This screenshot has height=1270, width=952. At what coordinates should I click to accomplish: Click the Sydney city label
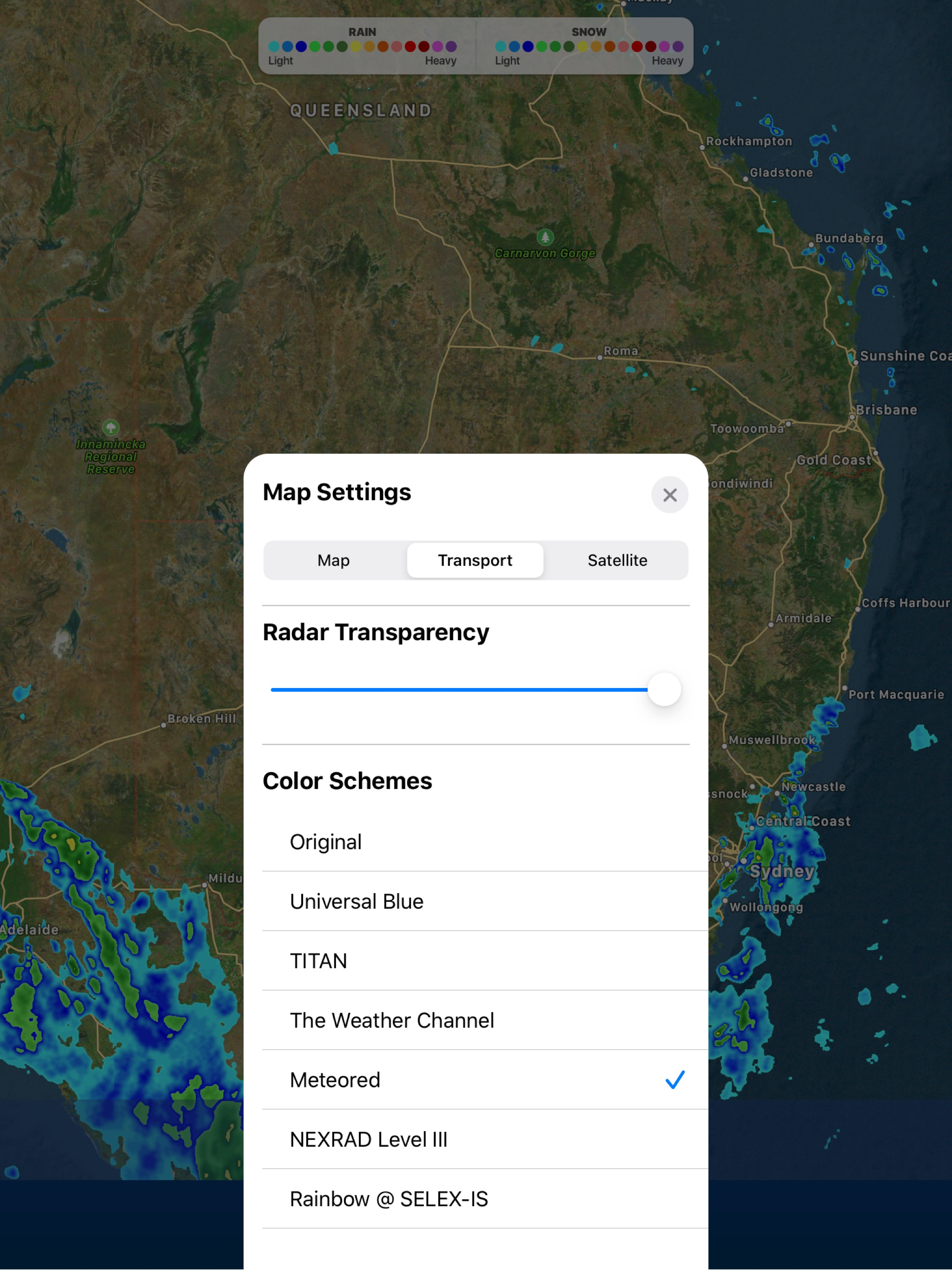[782, 871]
